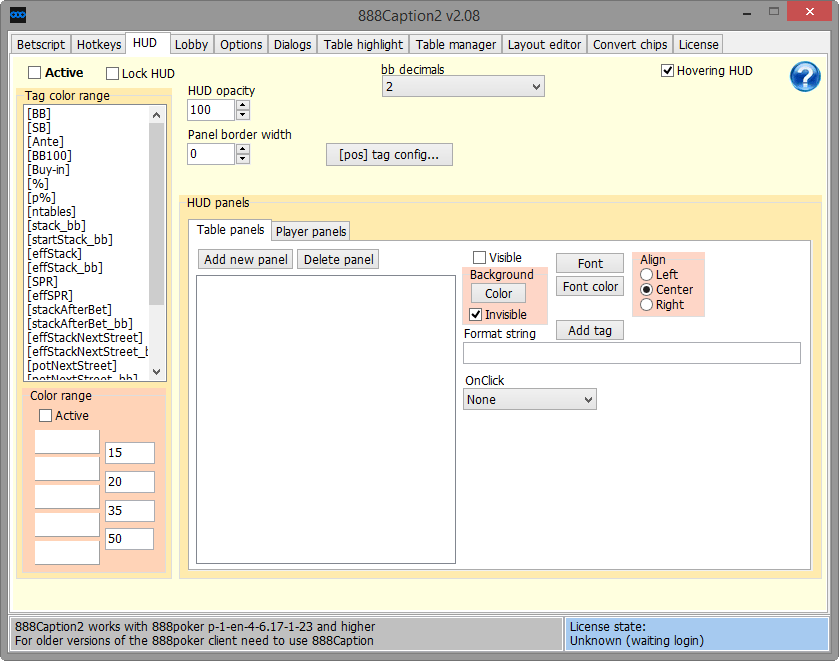Image resolution: width=839 pixels, height=661 pixels.
Task: Enable the main Active HUD checkbox
Action: pyautogui.click(x=34, y=72)
